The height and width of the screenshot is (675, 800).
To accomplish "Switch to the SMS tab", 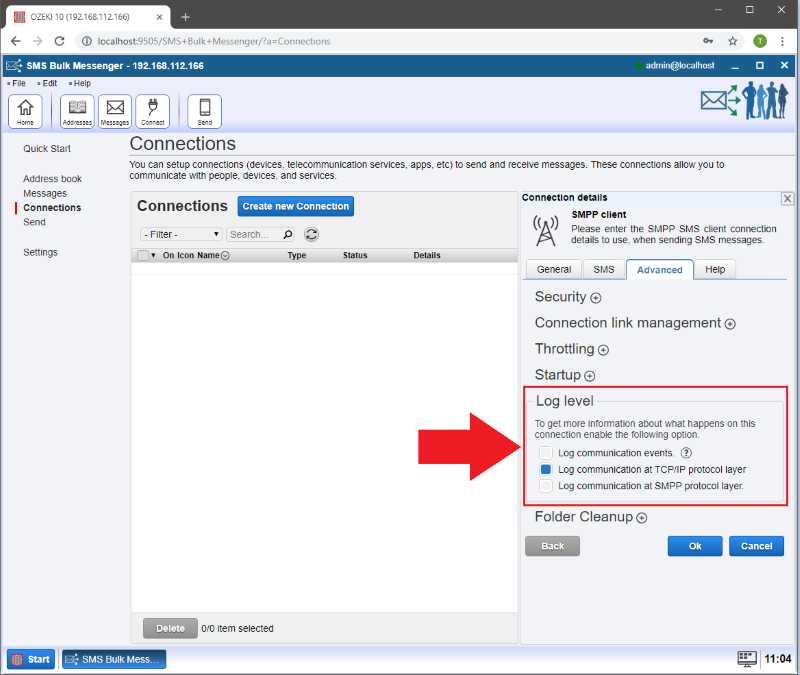I will tap(604, 269).
